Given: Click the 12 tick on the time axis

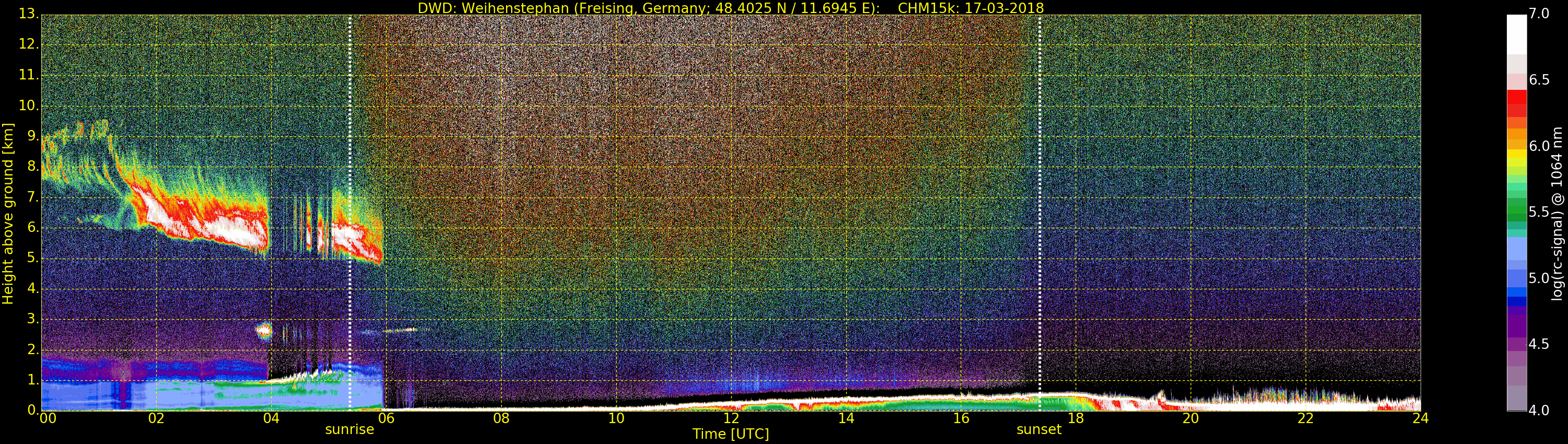Looking at the screenshot, I should 731,418.
